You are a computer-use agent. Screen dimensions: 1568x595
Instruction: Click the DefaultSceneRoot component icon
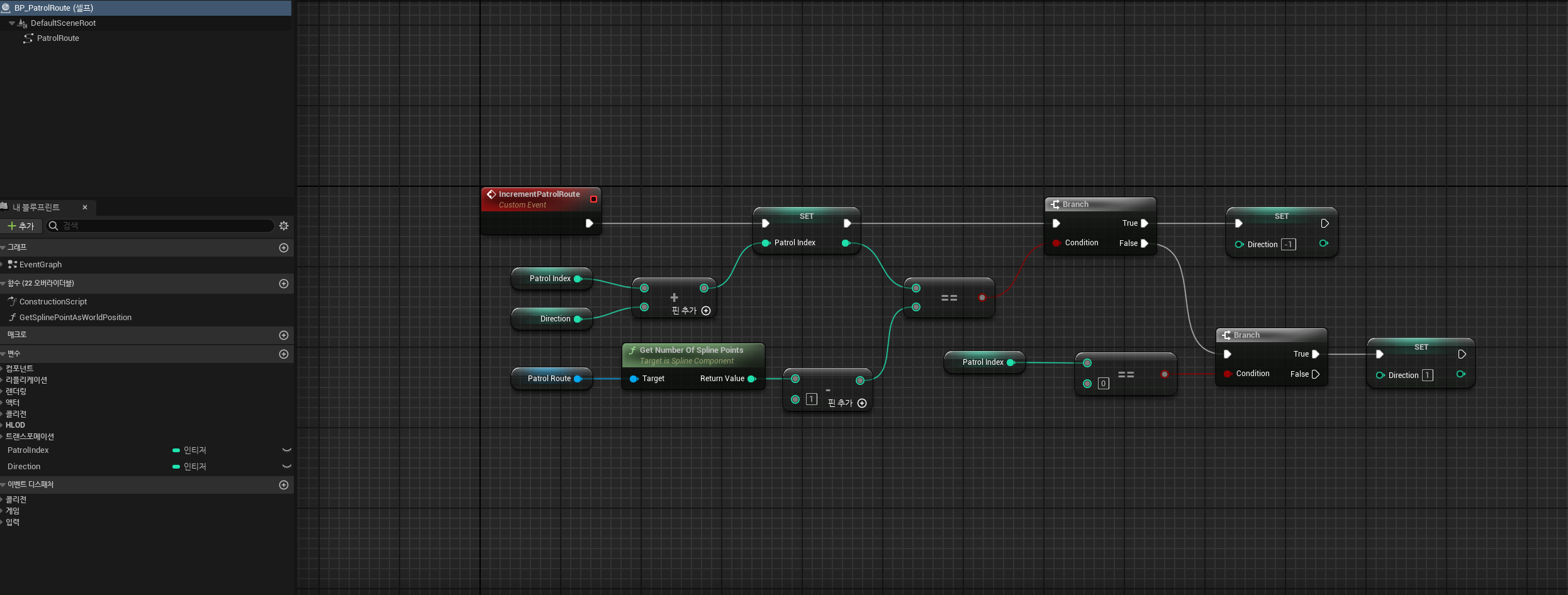coord(23,23)
